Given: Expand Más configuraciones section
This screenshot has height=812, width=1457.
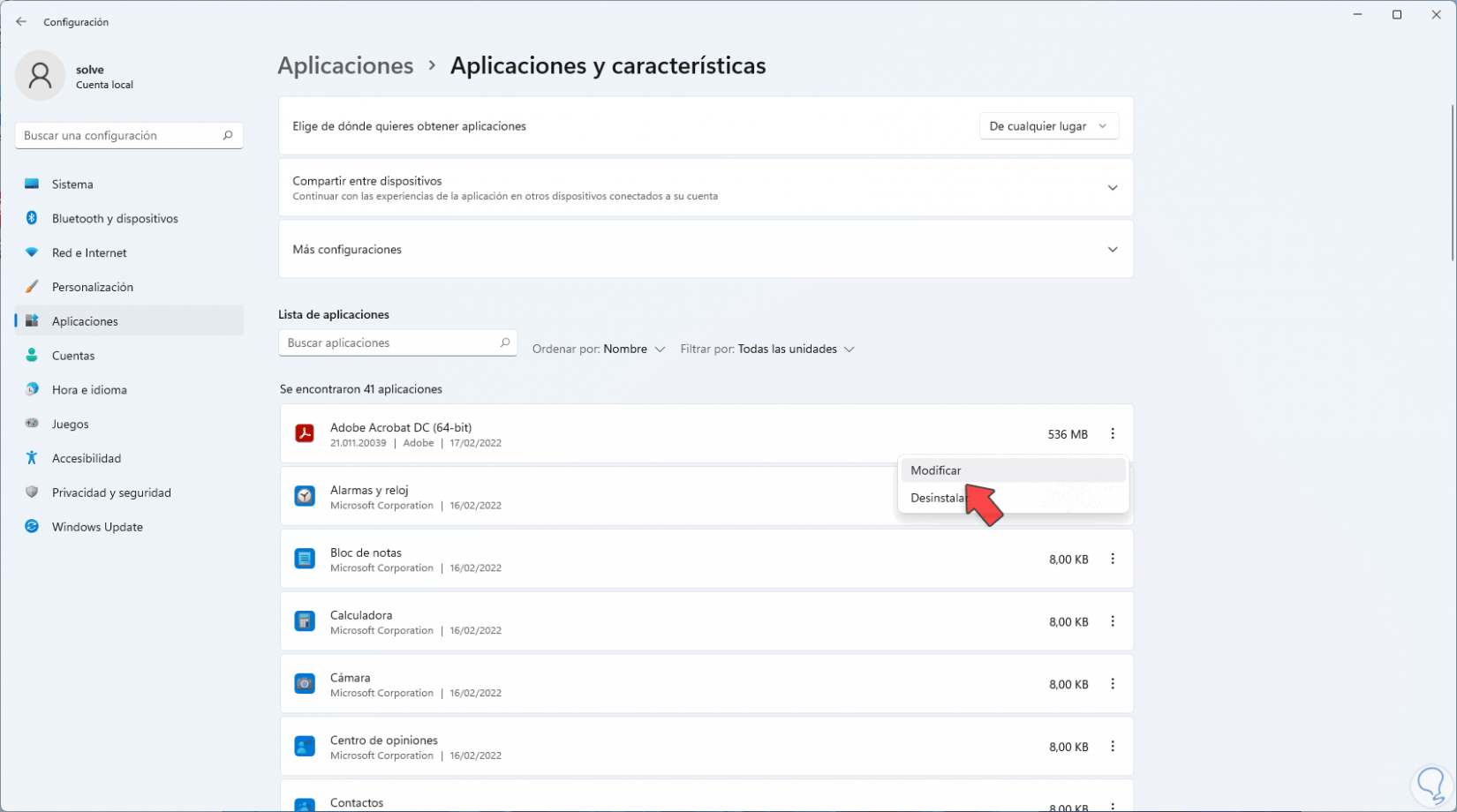Looking at the screenshot, I should click(1113, 250).
